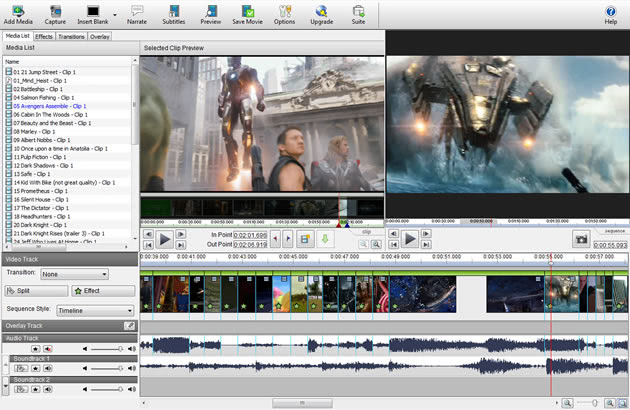The image size is (630, 410).
Task: Open Soundtrack 1 effects star button
Action: coord(36,368)
